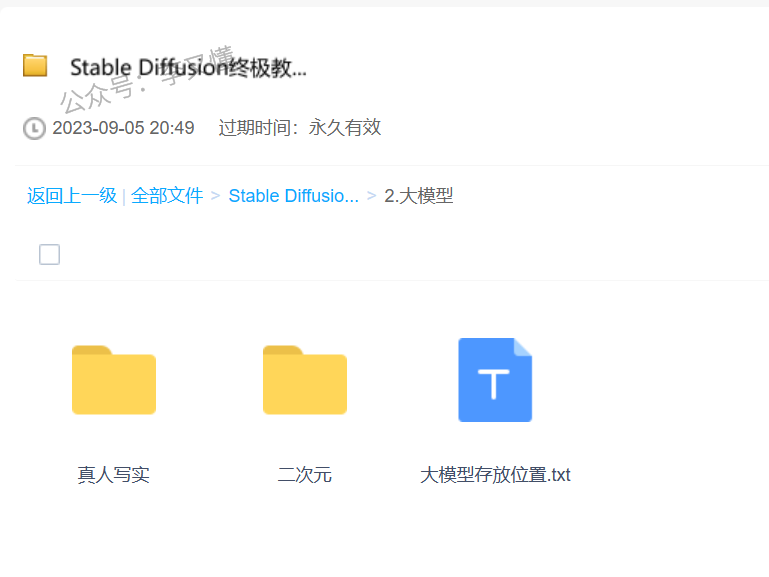
Task: Open the 真人写实 folder icon
Action: pos(114,380)
